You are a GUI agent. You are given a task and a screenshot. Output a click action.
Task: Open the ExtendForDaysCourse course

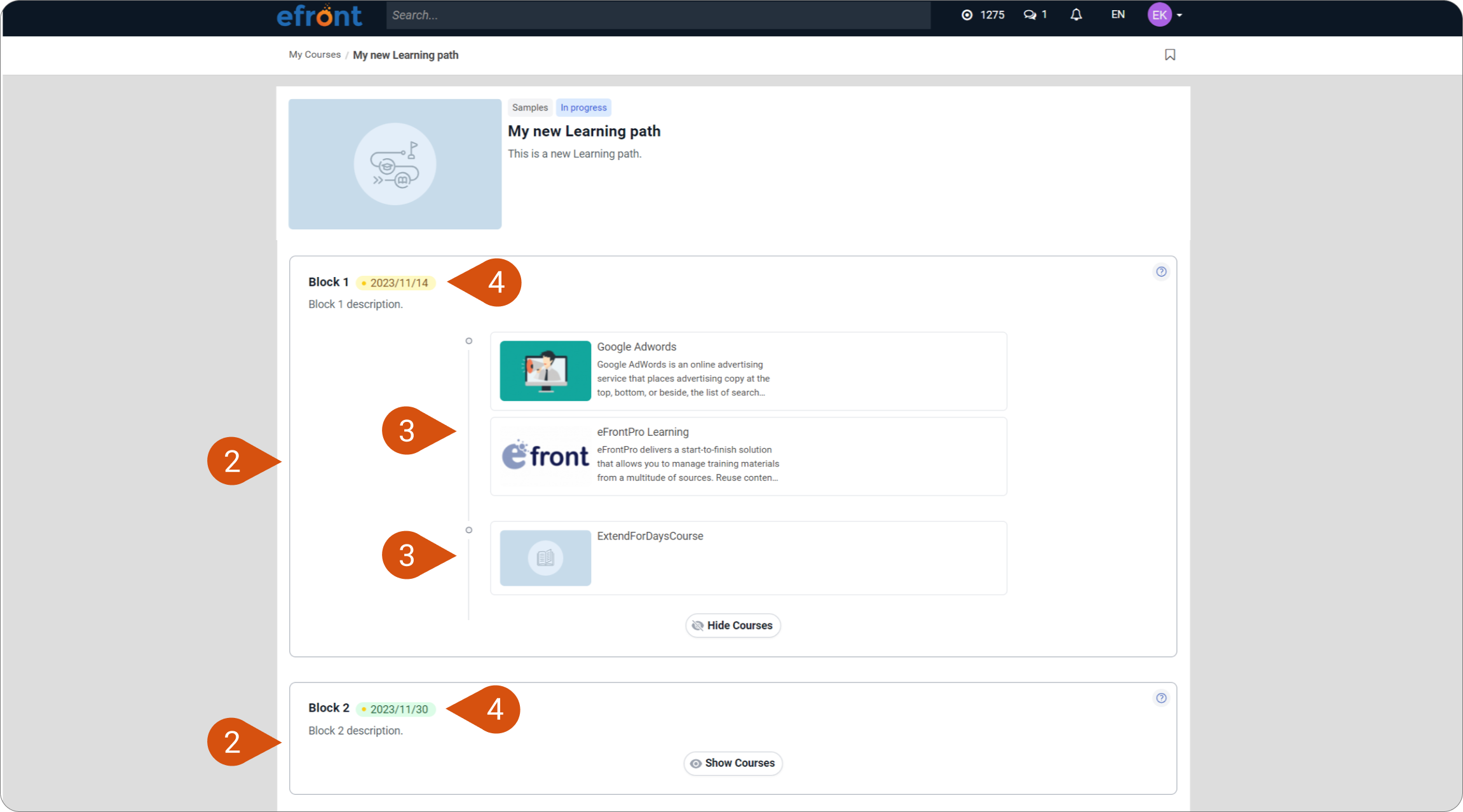click(749, 558)
